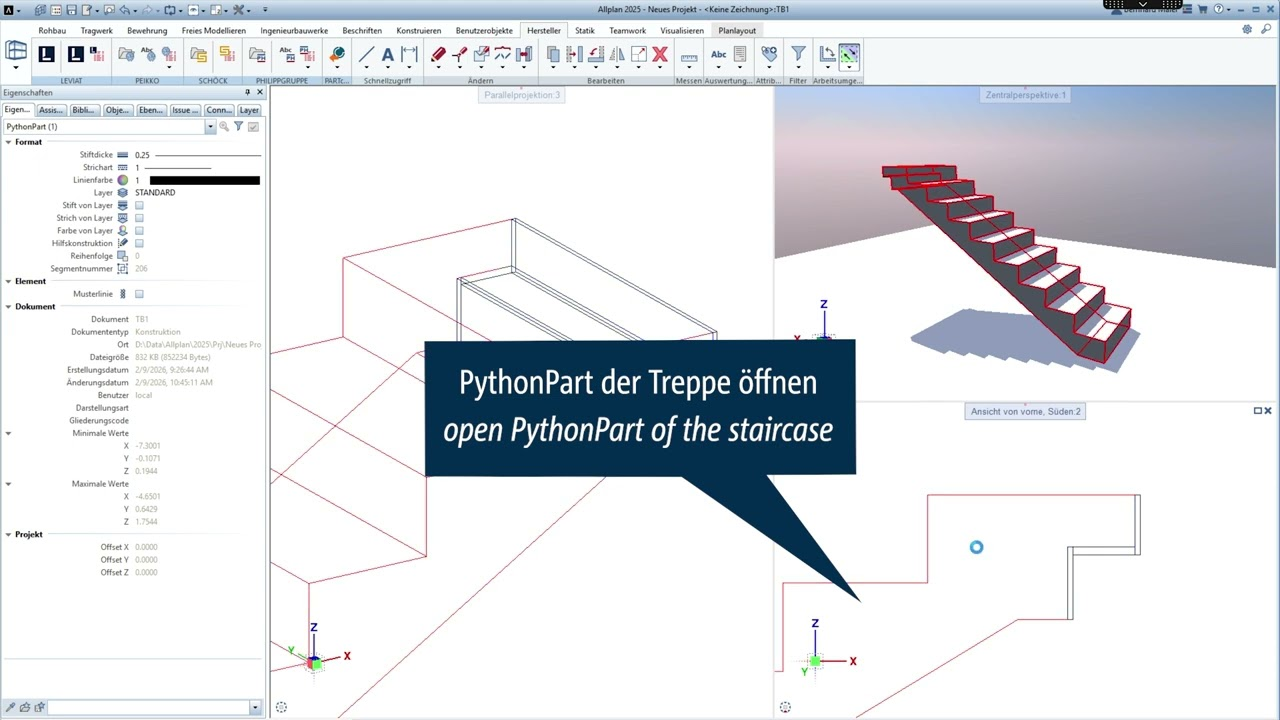Click the measure ruler icon in Messen

point(689,56)
